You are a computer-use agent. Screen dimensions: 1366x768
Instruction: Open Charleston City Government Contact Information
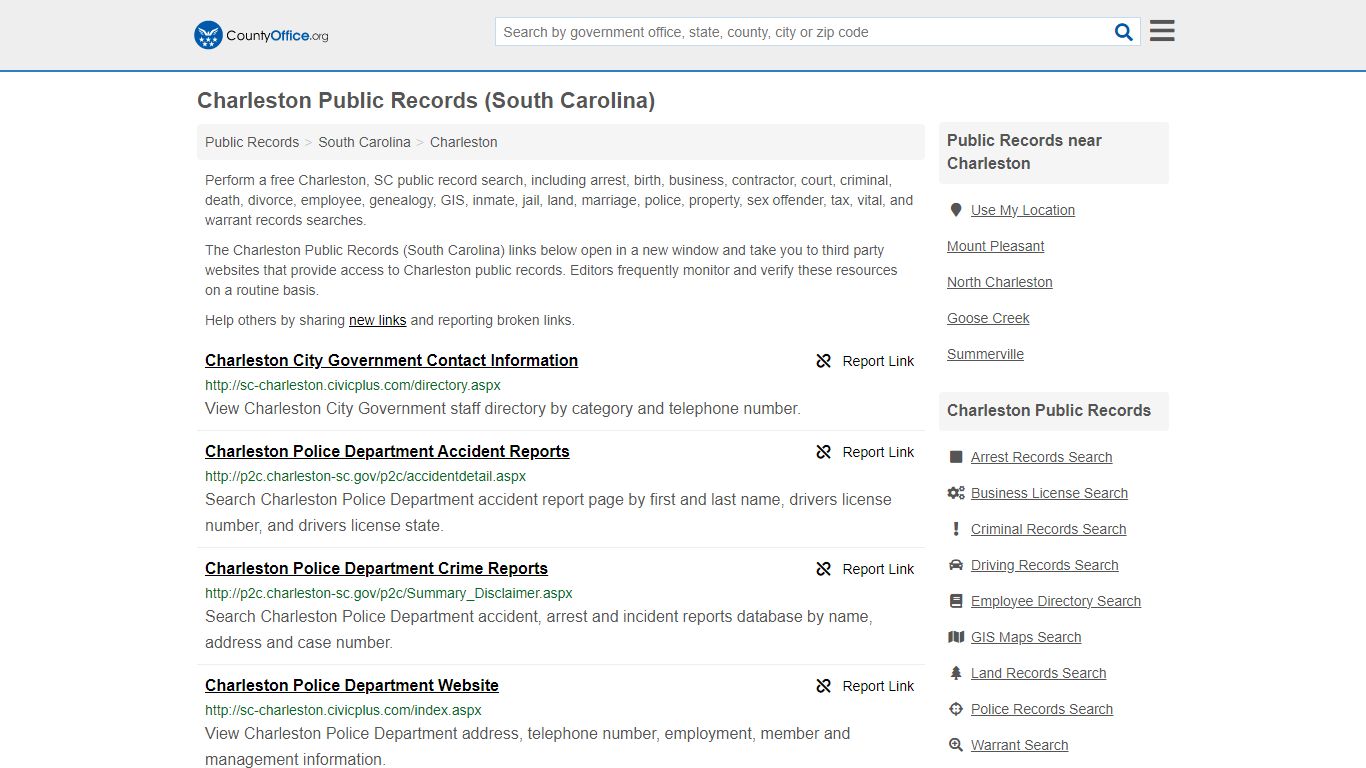pyautogui.click(x=391, y=360)
